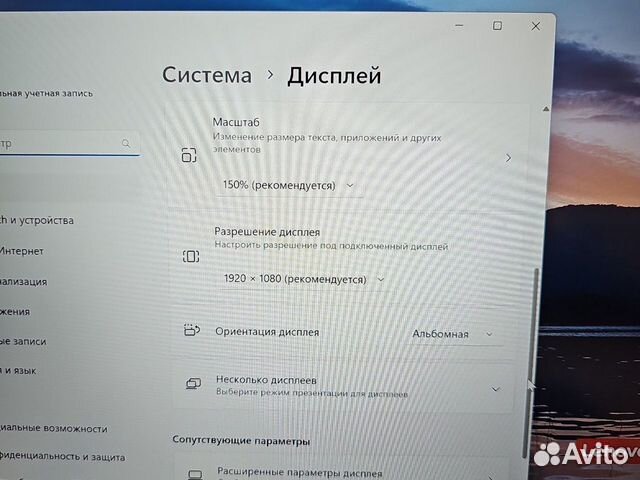Click the multiple displays icon
The image size is (640, 480).
[x=193, y=383]
